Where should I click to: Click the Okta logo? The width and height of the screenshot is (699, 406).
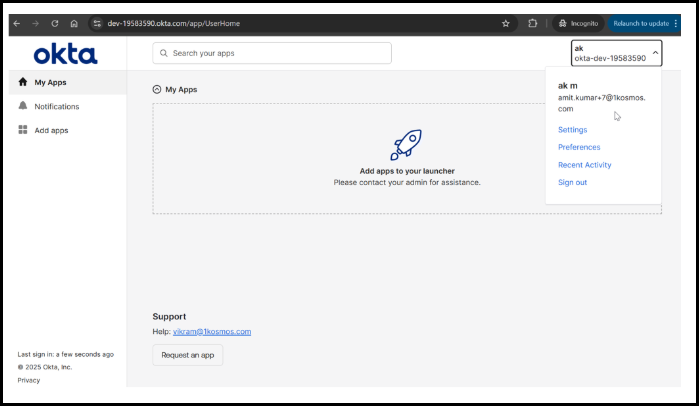pyautogui.click(x=65, y=54)
